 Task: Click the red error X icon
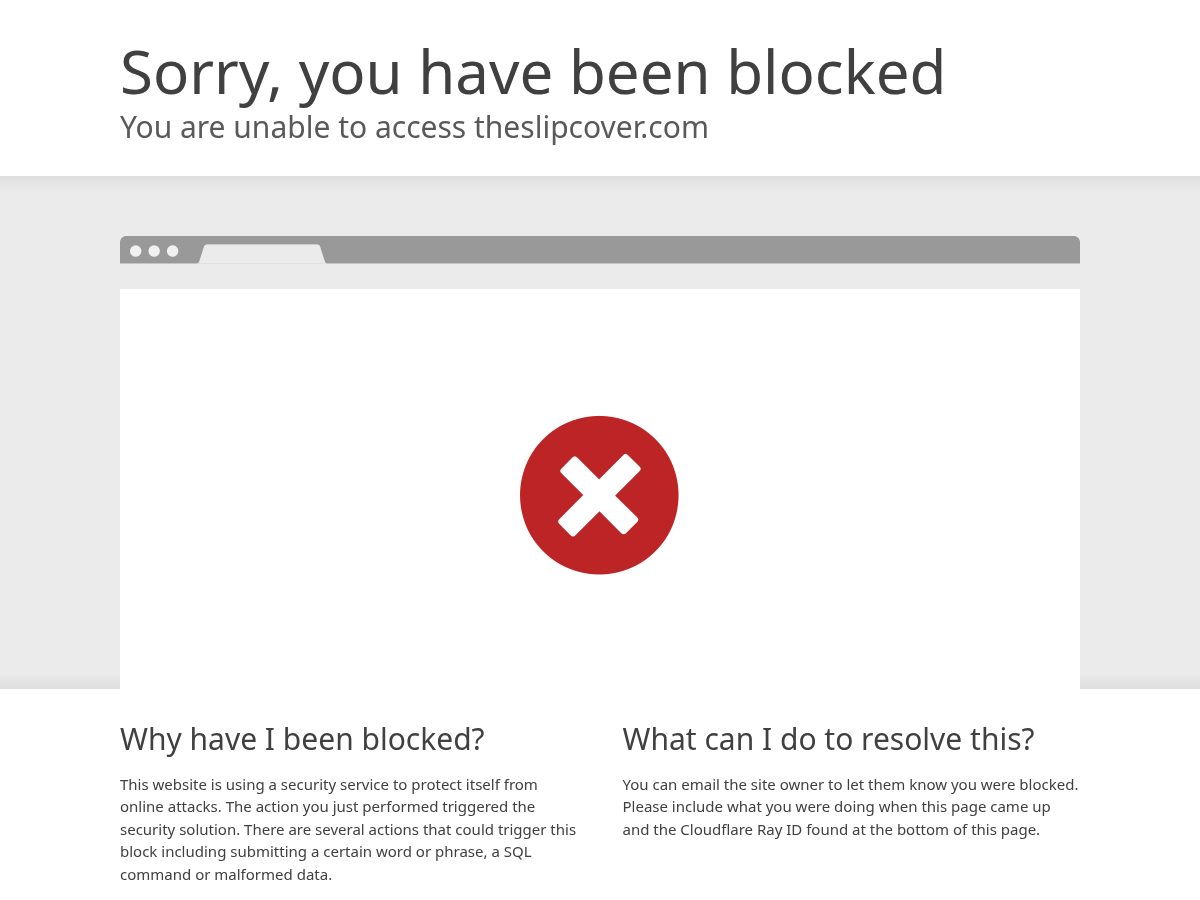[x=599, y=495]
